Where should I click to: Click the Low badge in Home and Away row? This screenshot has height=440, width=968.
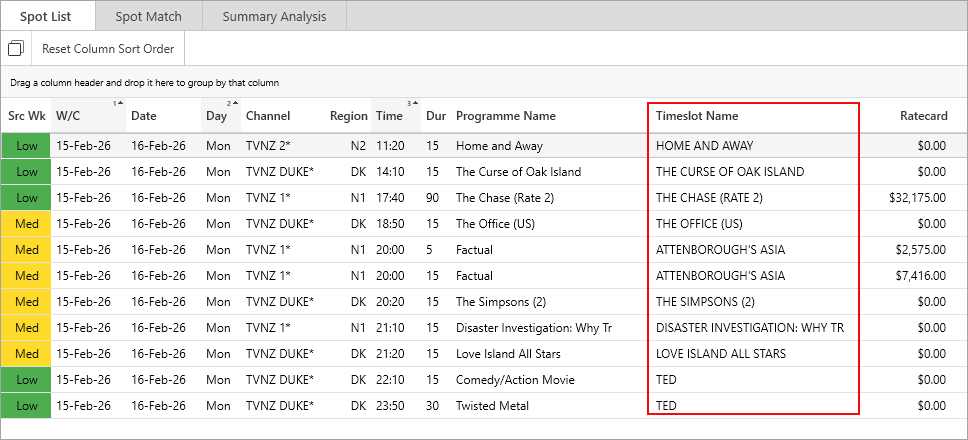27,146
